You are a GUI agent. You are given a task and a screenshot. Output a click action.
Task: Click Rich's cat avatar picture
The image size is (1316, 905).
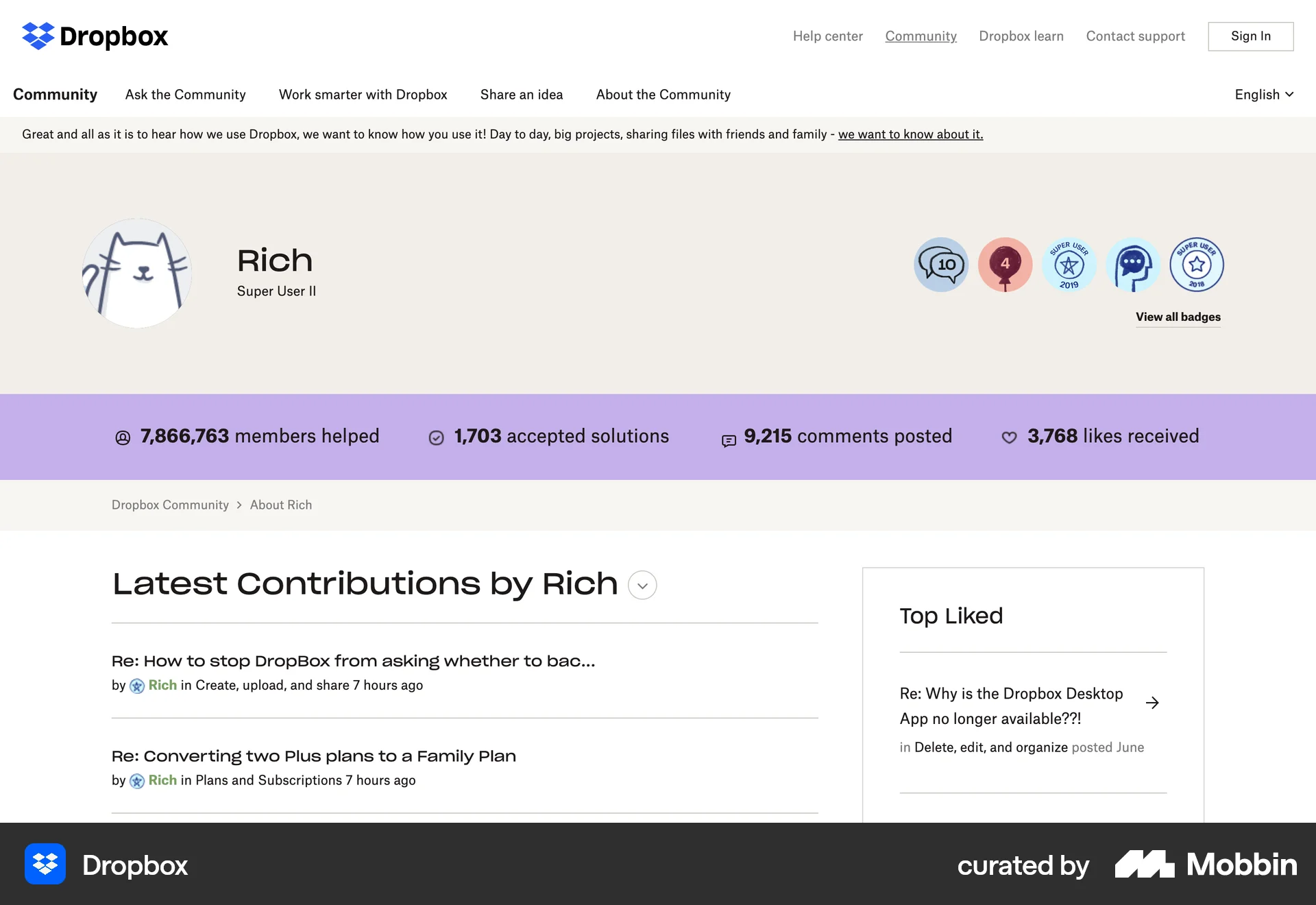tap(137, 273)
